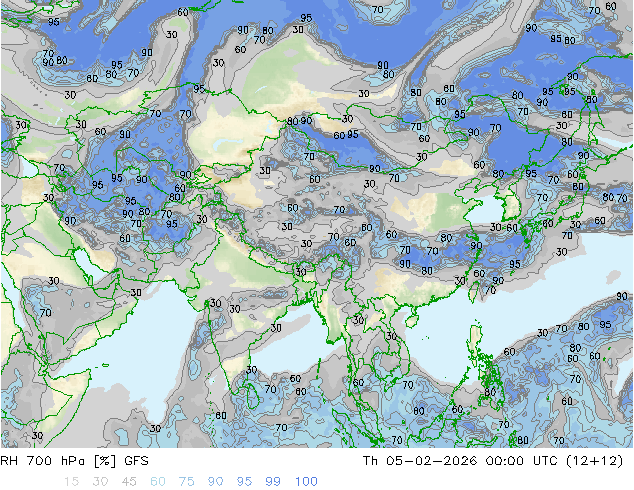The height and width of the screenshot is (490, 634).
Task: Click the 95 in the bottom color legend
Action: [244, 482]
